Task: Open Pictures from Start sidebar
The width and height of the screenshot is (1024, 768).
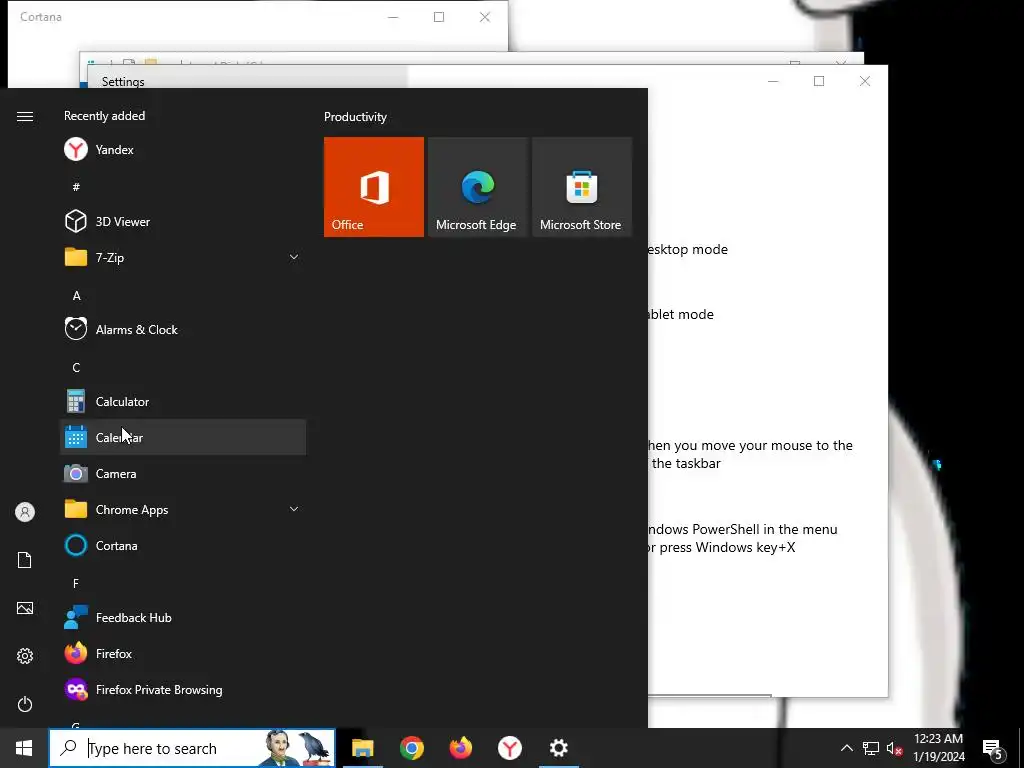Action: (x=25, y=608)
